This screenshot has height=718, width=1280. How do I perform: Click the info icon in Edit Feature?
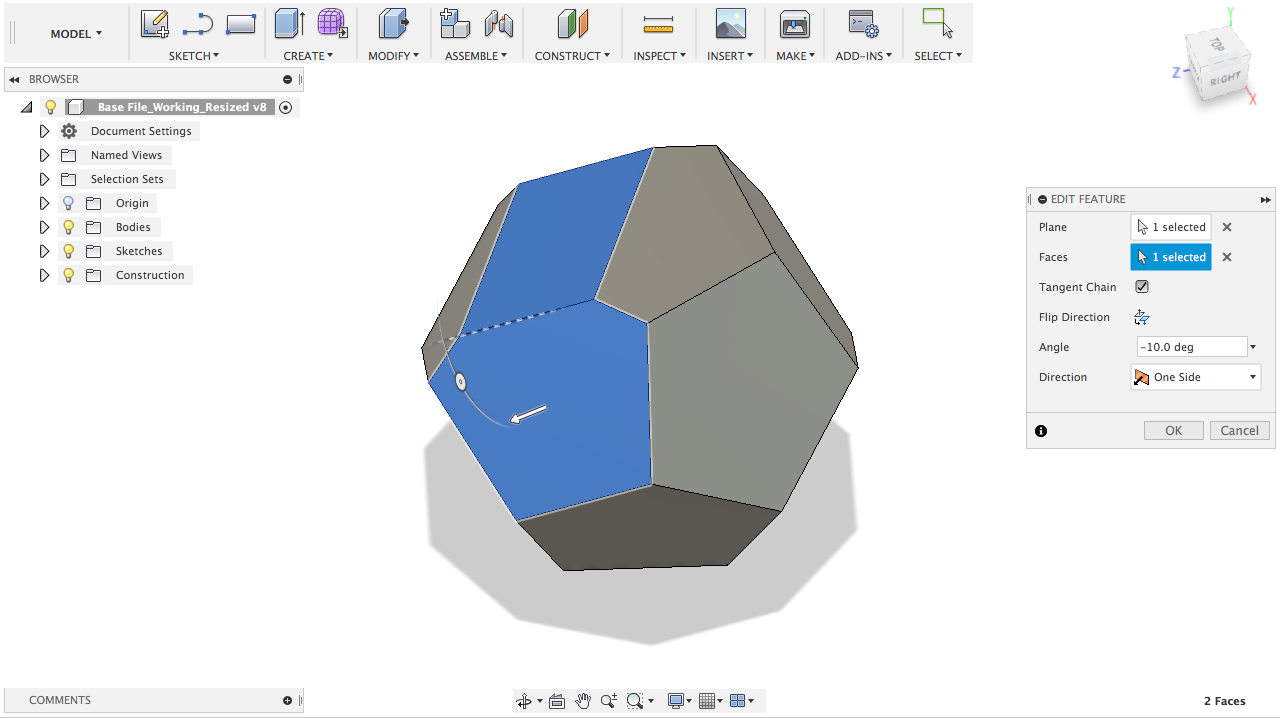tap(1041, 431)
